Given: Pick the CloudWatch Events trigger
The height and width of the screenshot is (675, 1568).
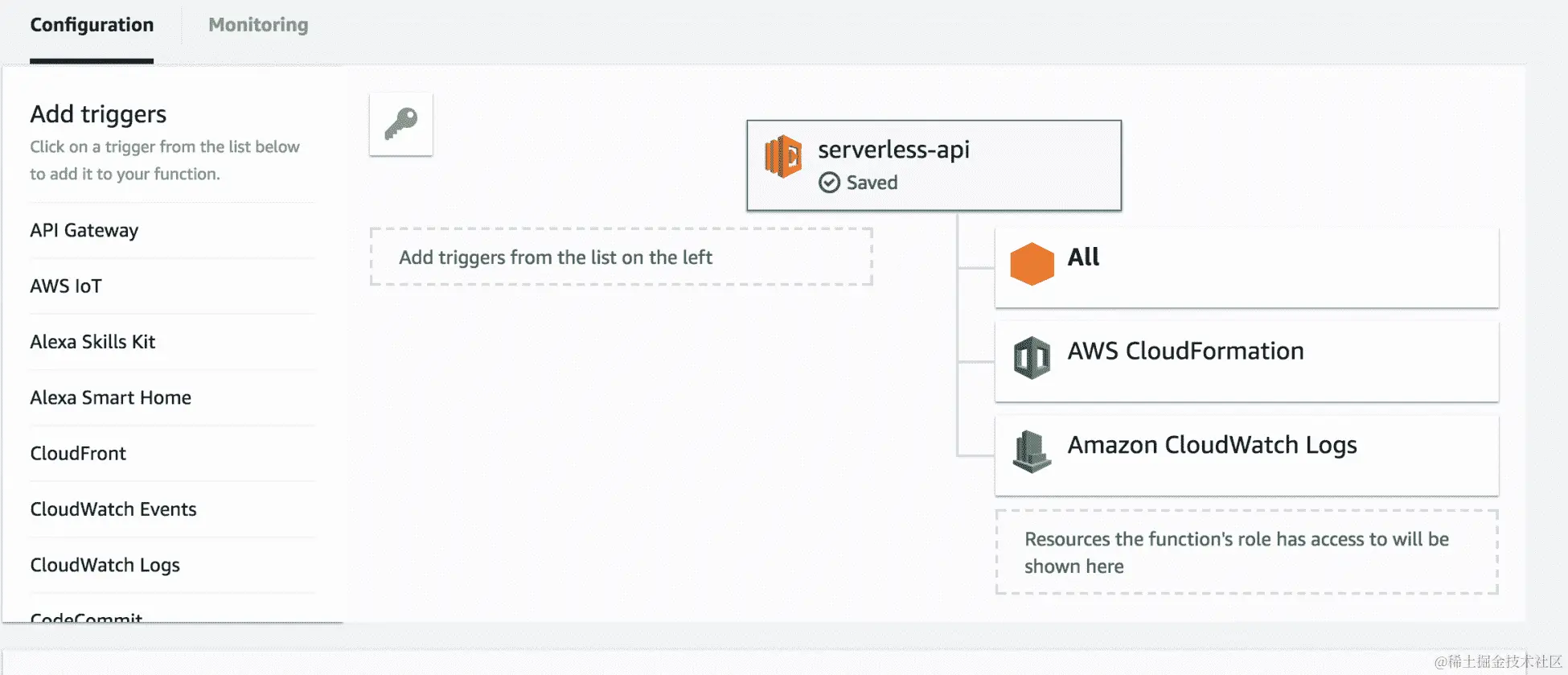Looking at the screenshot, I should (x=113, y=509).
